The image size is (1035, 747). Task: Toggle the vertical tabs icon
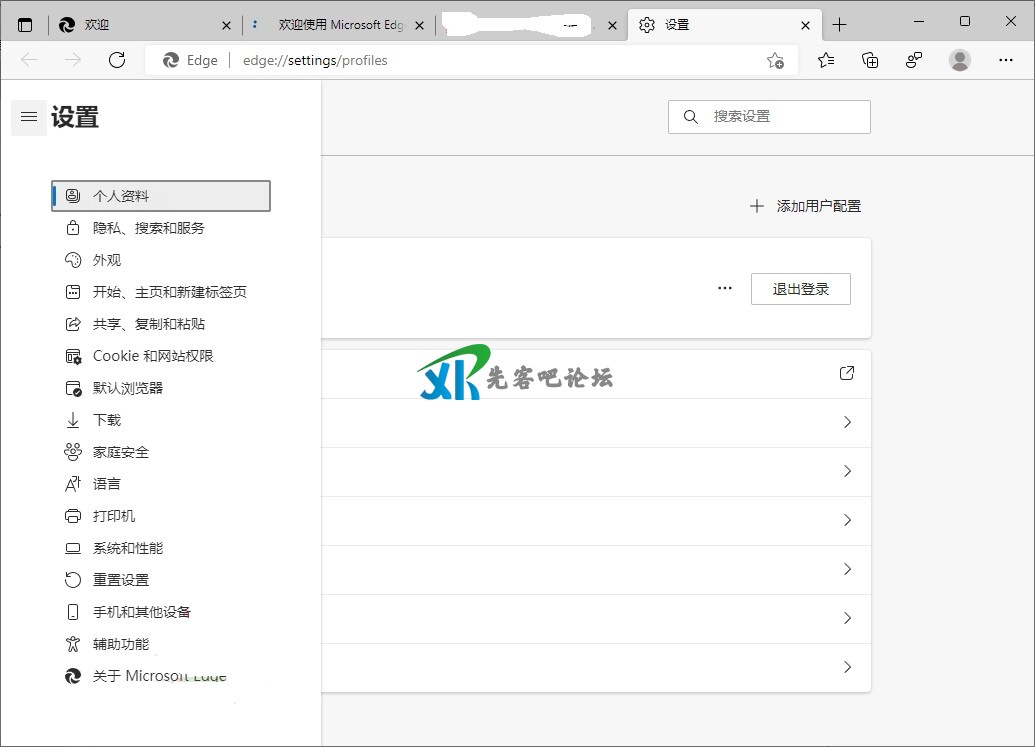25,25
